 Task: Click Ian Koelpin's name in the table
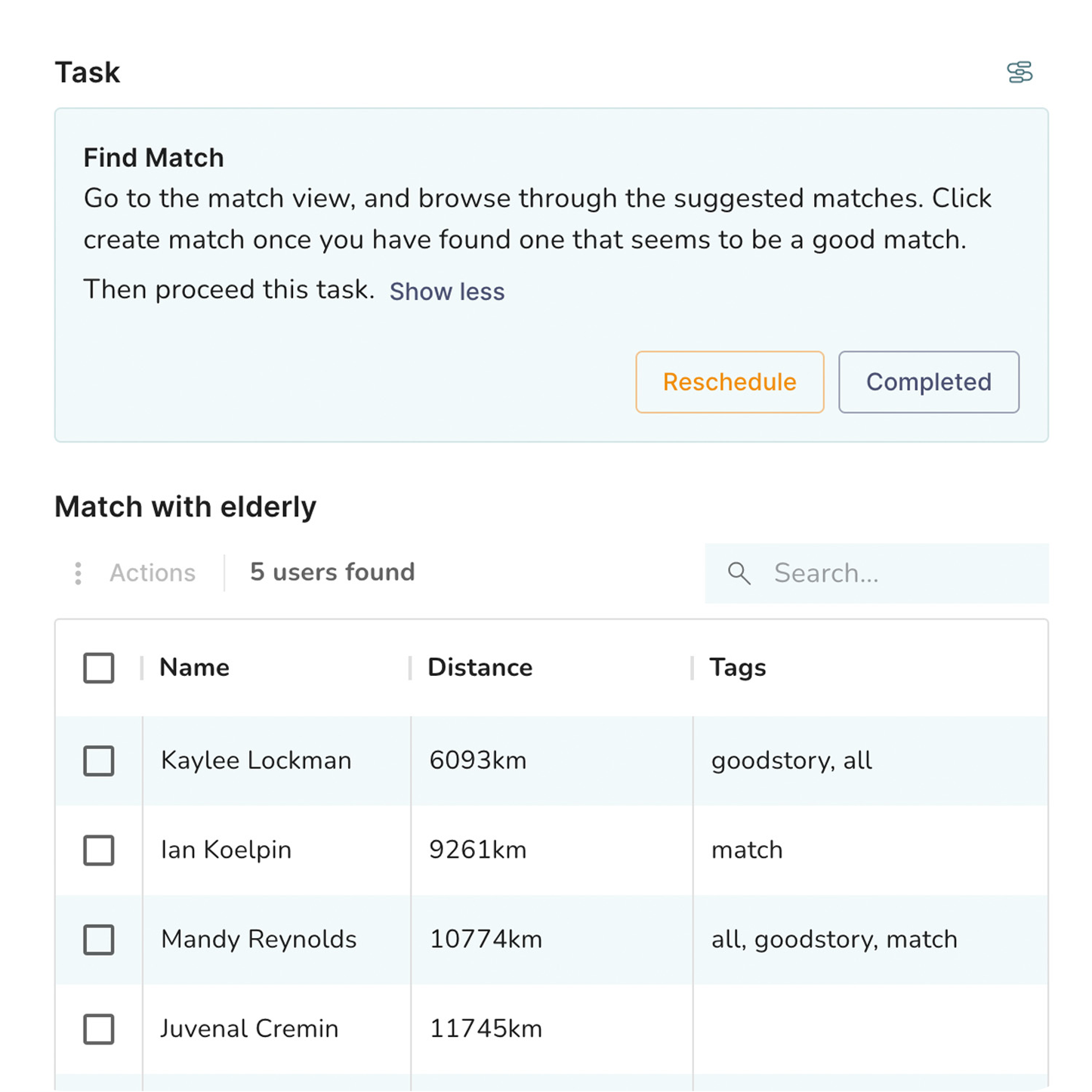coord(226,850)
